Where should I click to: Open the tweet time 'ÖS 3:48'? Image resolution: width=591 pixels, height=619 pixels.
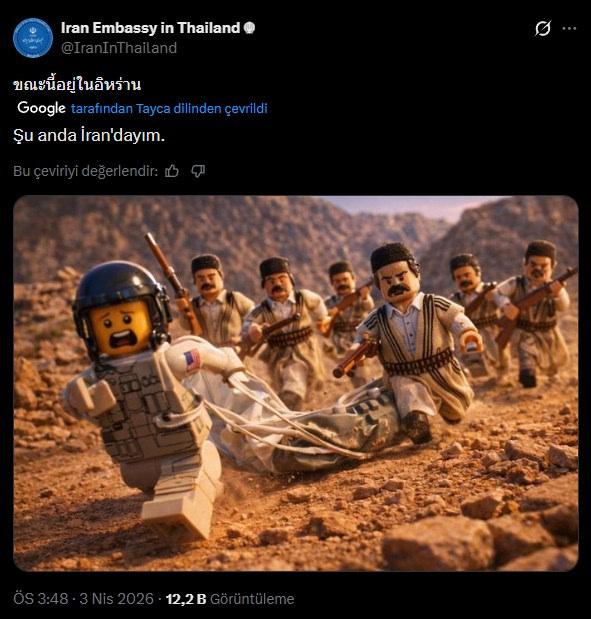click(x=41, y=599)
